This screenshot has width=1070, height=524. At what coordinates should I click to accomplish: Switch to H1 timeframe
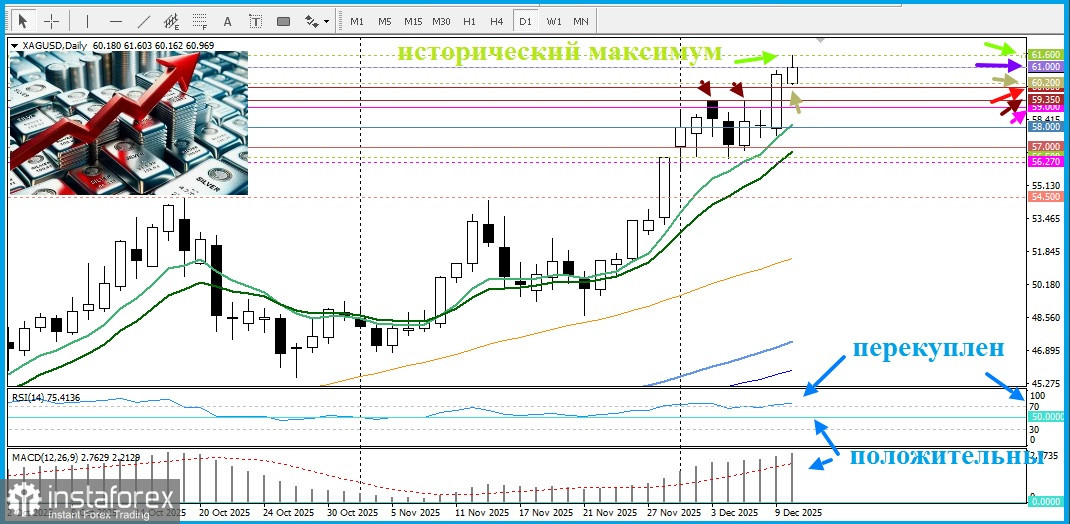(469, 21)
